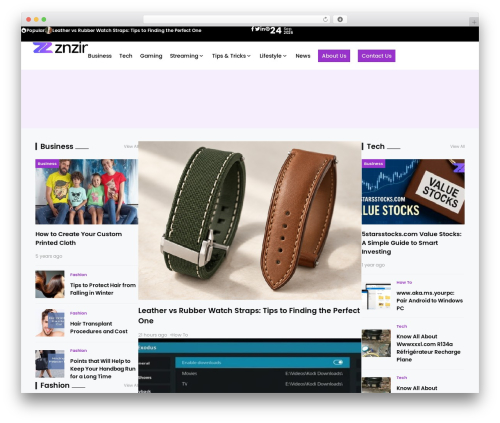Click the browser address bar

click(237, 19)
